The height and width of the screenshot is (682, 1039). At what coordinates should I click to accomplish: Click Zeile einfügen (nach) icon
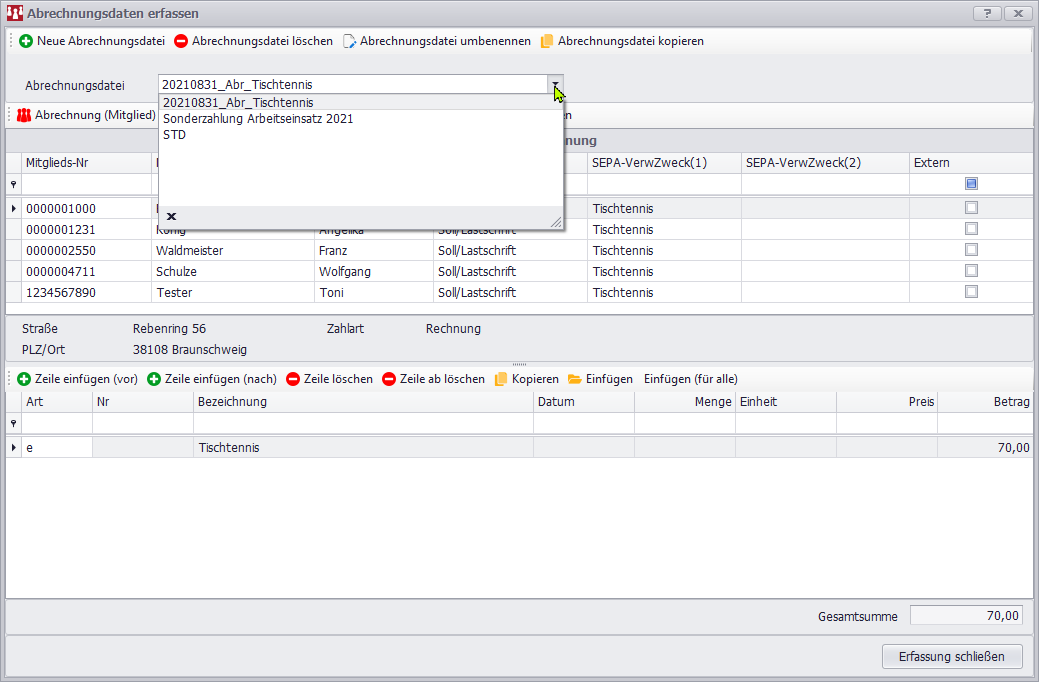tap(154, 379)
